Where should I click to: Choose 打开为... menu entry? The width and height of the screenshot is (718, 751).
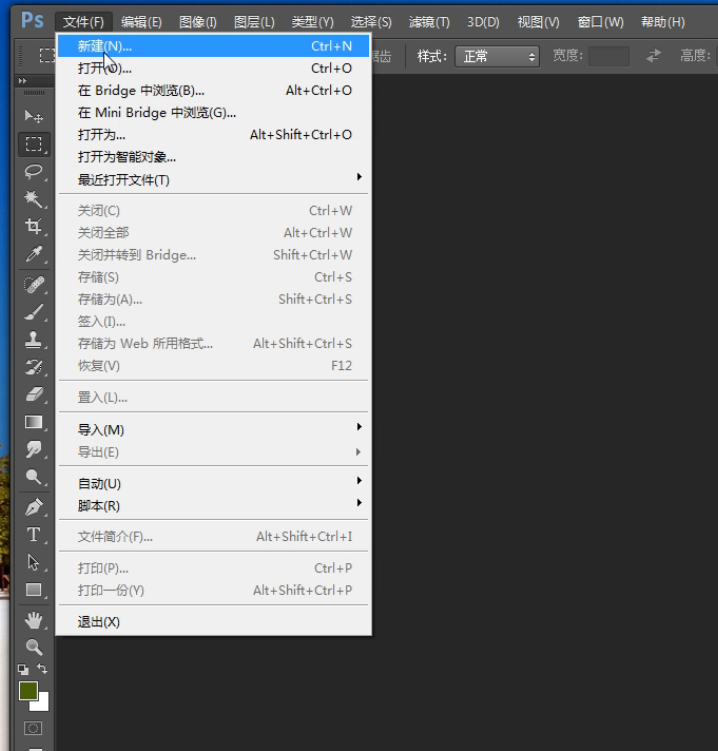[214, 135]
